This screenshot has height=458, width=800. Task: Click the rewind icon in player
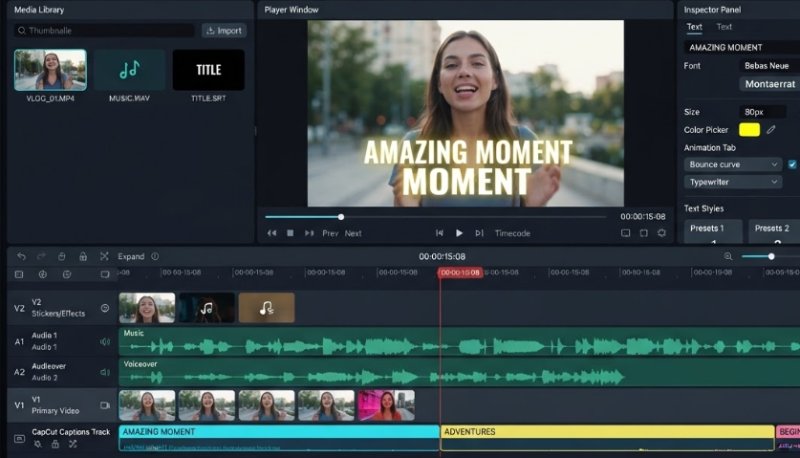272,233
